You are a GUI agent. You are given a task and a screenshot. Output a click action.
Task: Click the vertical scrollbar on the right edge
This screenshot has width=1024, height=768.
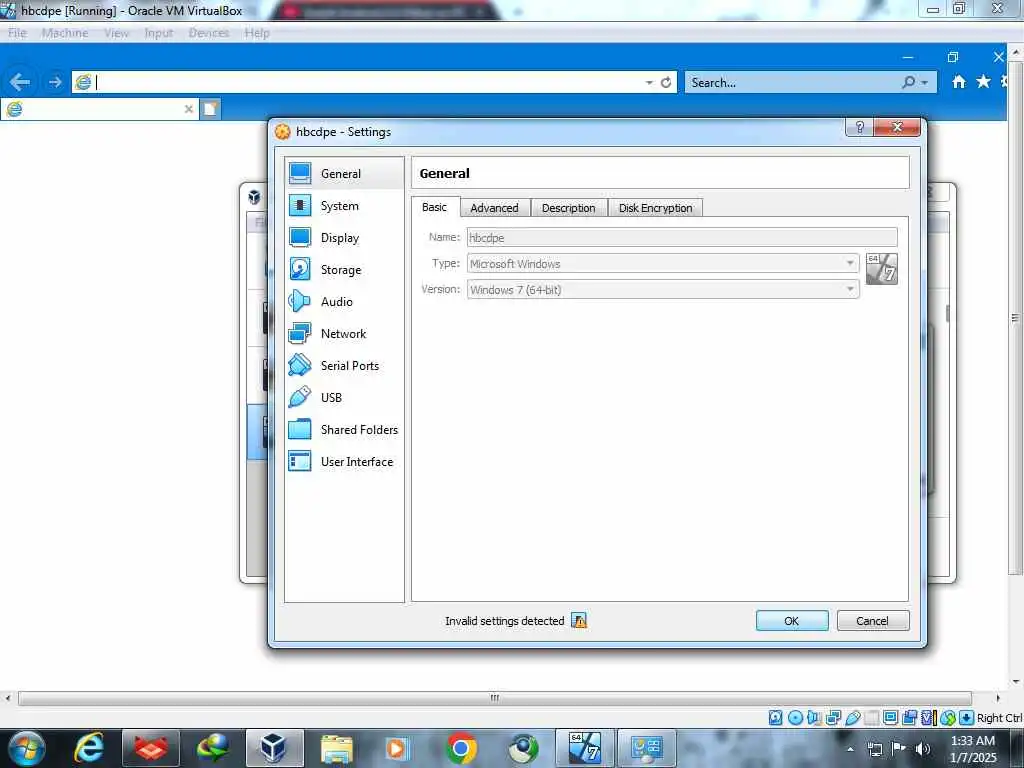click(x=1015, y=318)
